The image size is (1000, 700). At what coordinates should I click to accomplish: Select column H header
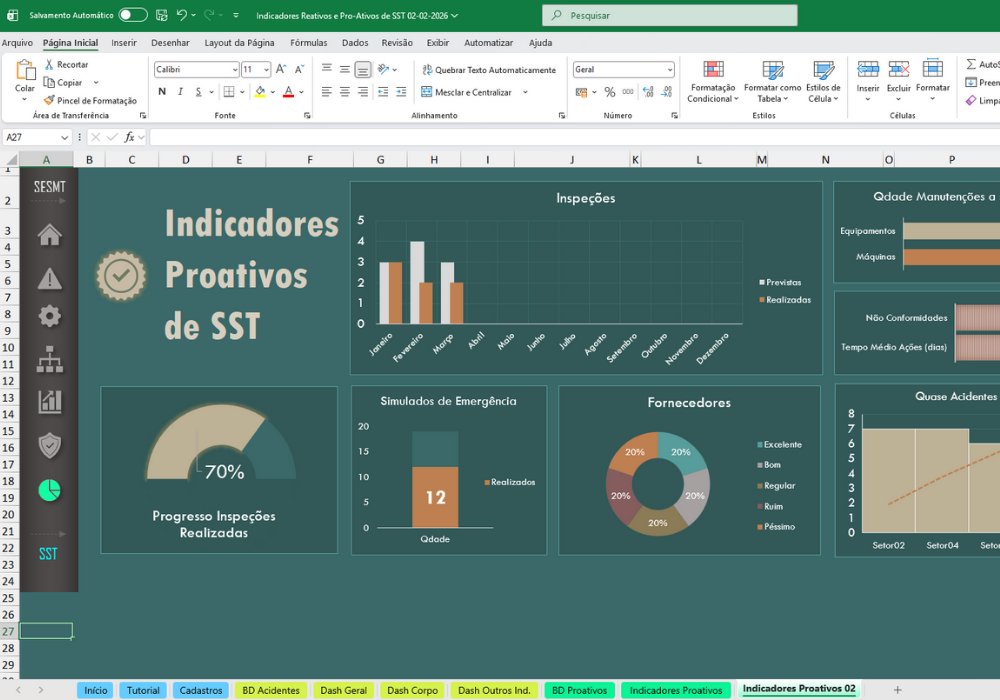(x=434, y=159)
